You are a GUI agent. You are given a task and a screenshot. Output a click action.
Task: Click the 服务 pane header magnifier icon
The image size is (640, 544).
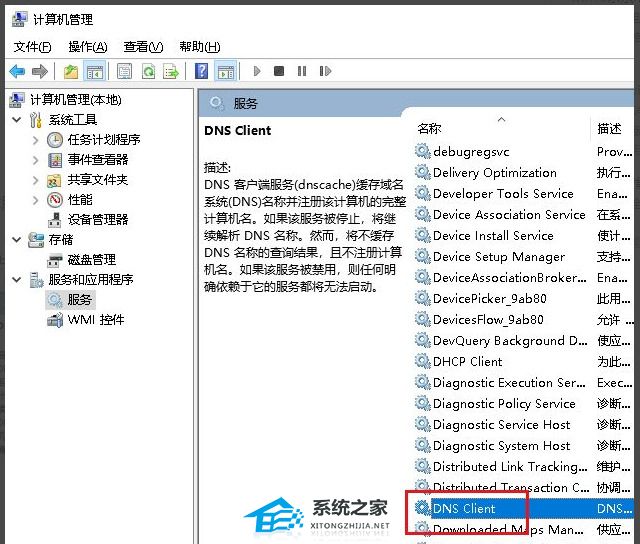pos(217,103)
